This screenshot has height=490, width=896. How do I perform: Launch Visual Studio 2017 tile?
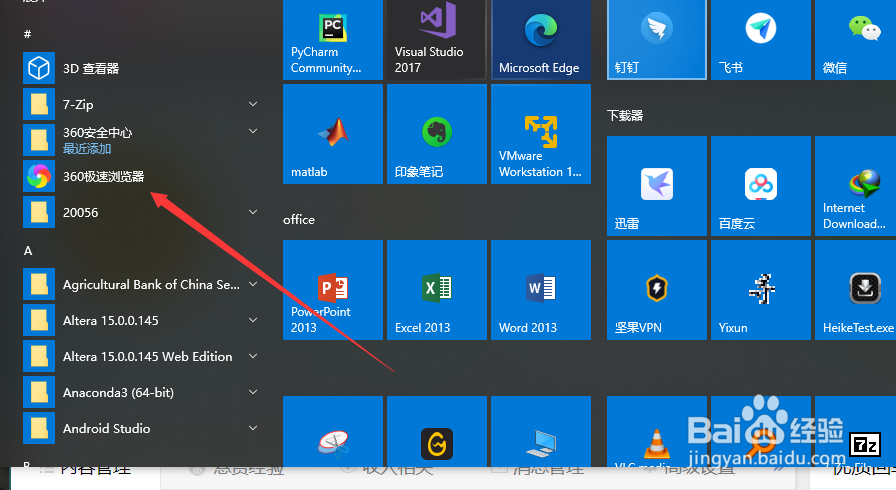click(437, 39)
